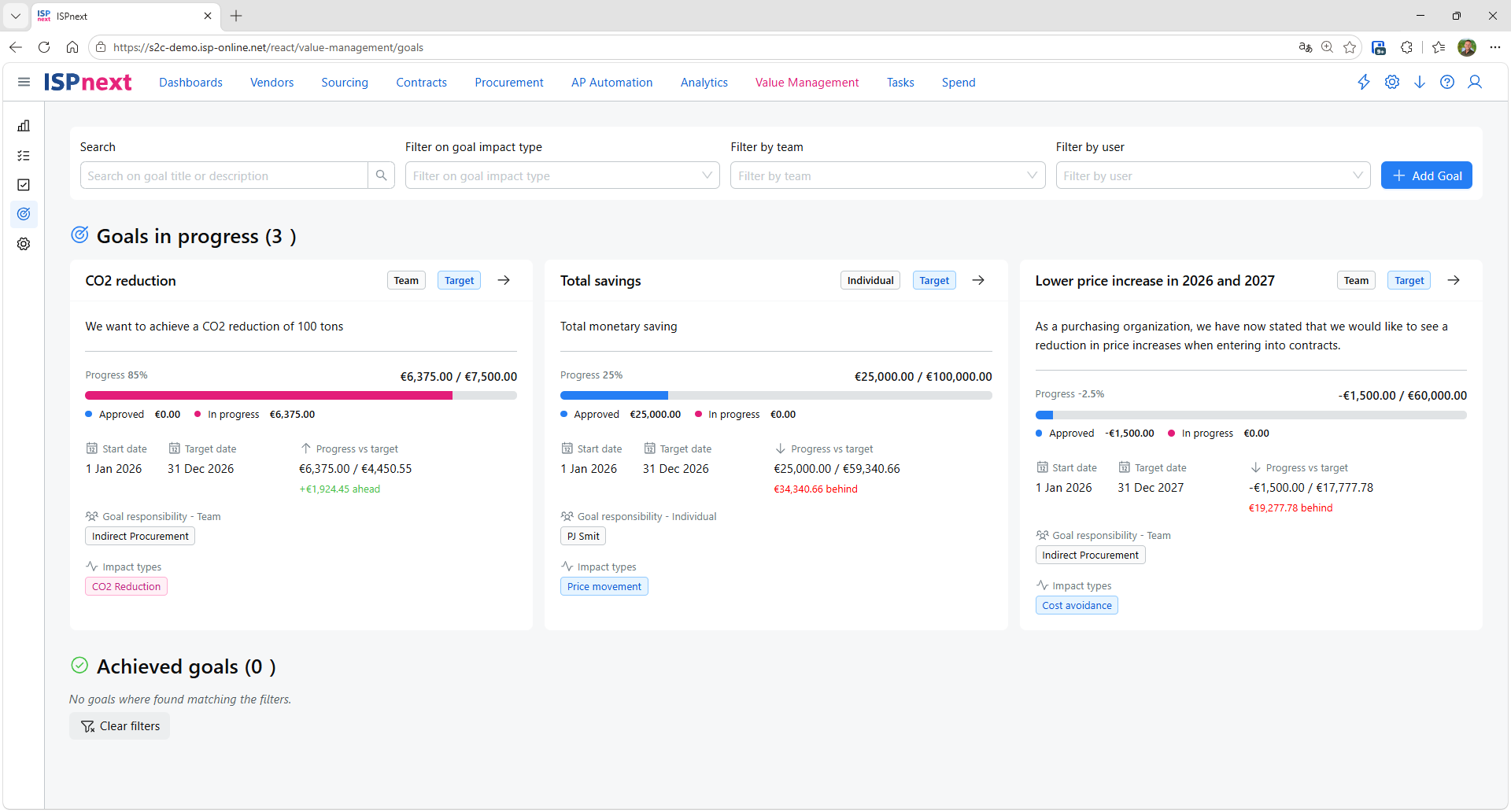
Task: Click the Indirect Procurement tag on CO2 reduction
Action: tap(140, 536)
